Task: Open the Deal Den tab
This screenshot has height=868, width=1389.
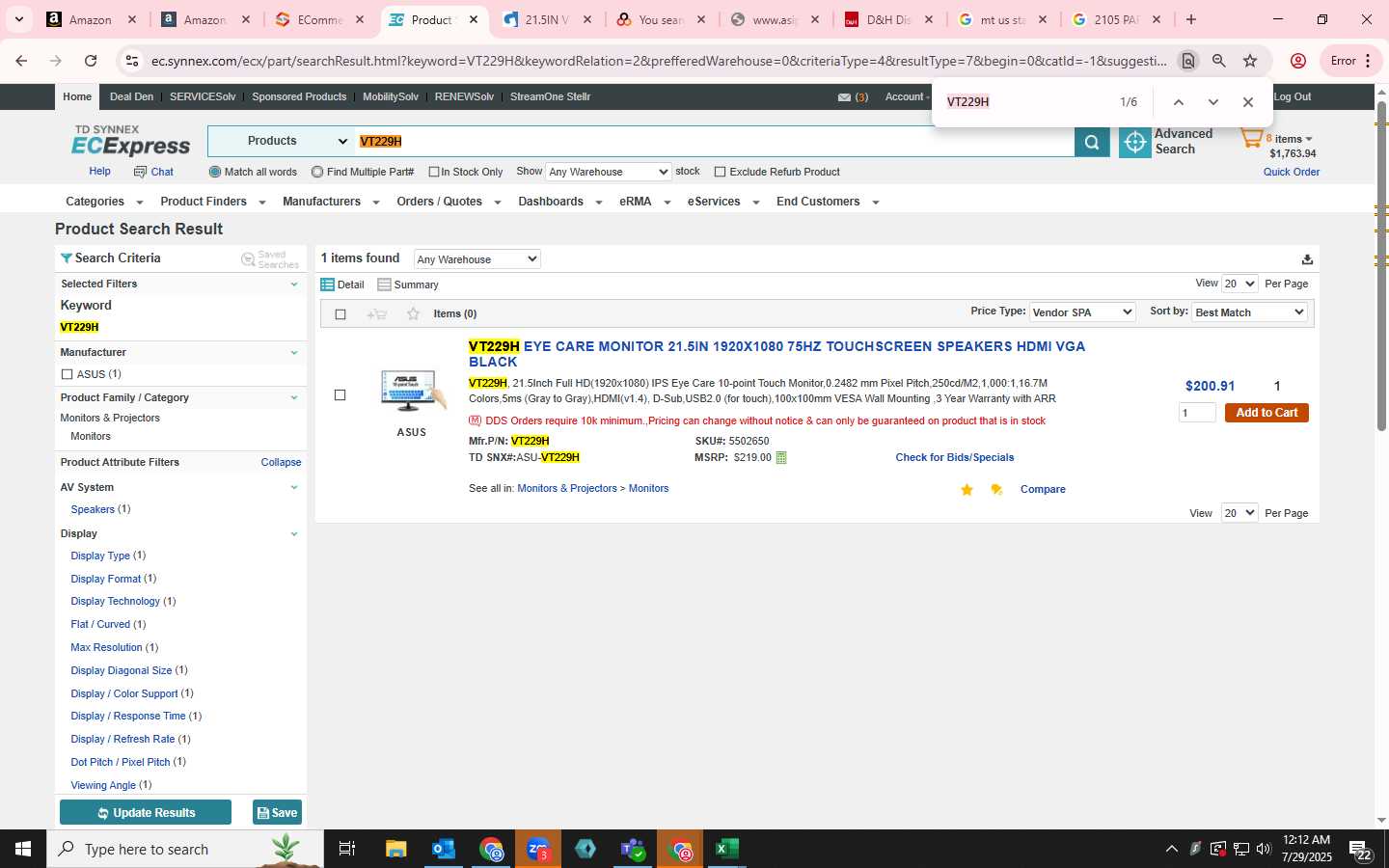Action: click(131, 96)
